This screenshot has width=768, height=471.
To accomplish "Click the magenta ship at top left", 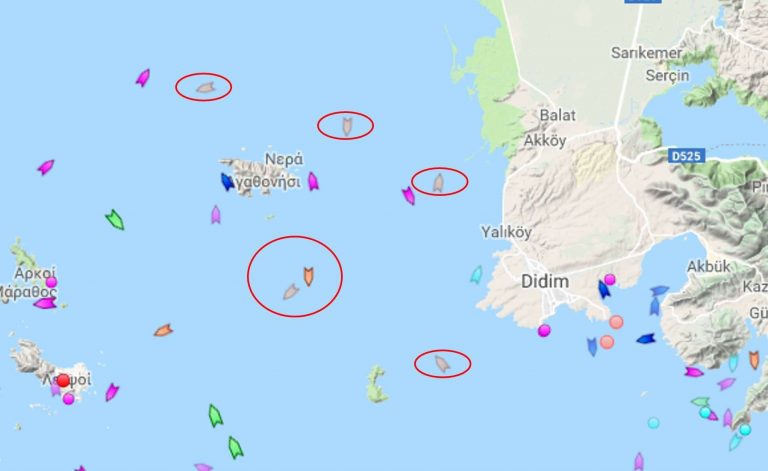I will pos(143,77).
